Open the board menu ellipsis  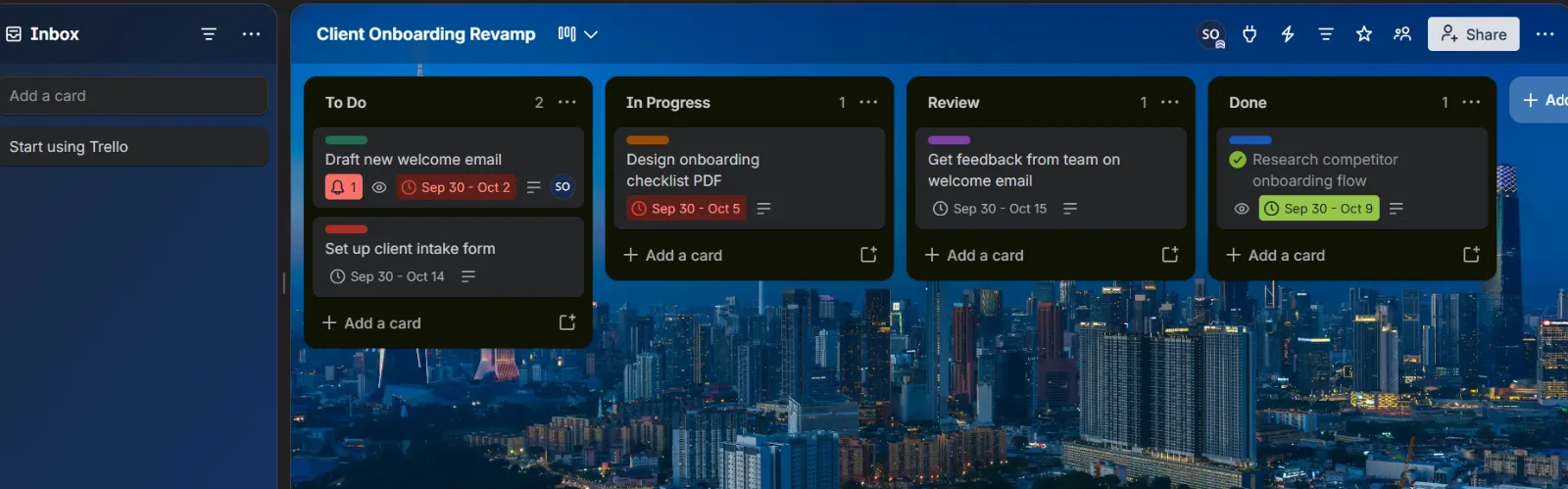point(1544,34)
